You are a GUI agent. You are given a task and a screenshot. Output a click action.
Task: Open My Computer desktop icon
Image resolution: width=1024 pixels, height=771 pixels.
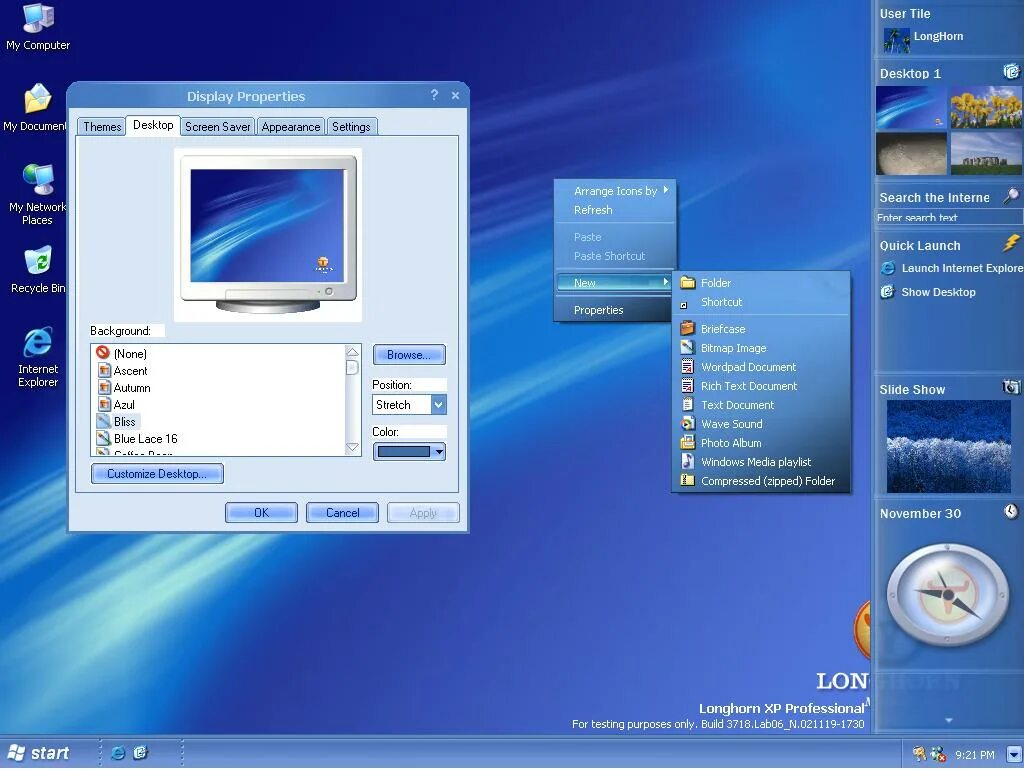(x=38, y=27)
